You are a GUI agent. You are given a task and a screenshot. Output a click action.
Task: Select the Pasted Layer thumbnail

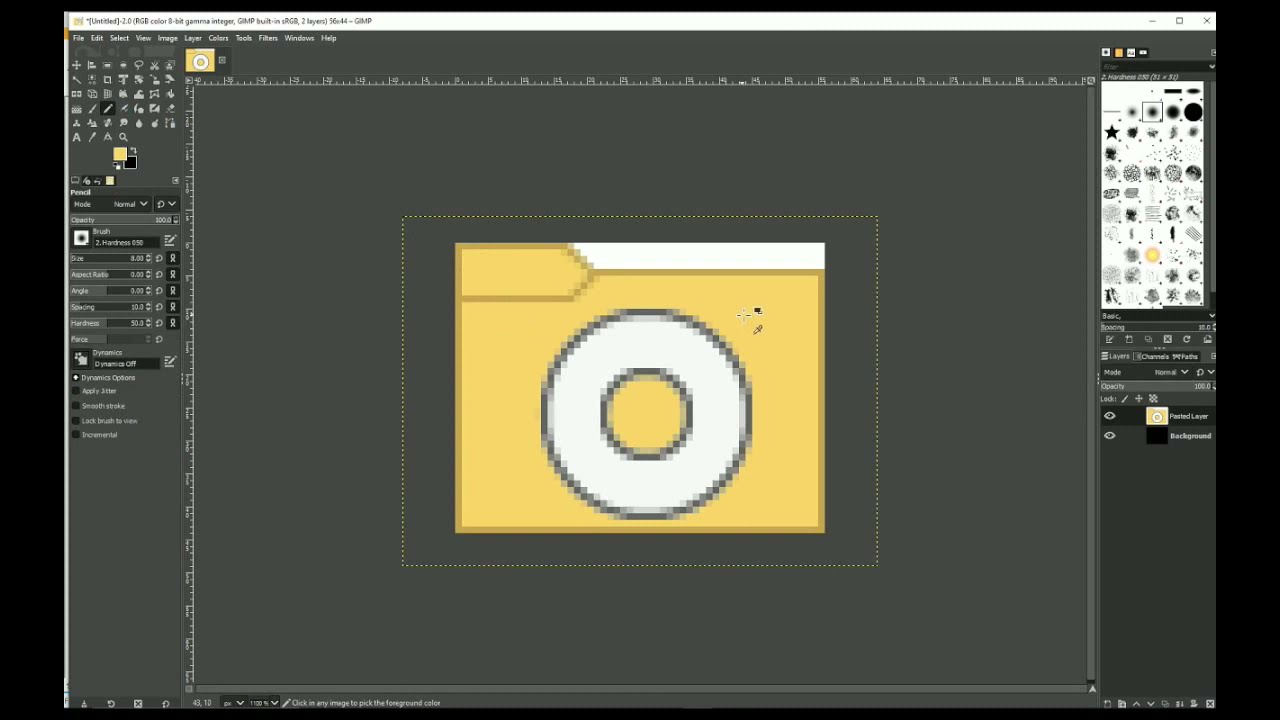1157,416
